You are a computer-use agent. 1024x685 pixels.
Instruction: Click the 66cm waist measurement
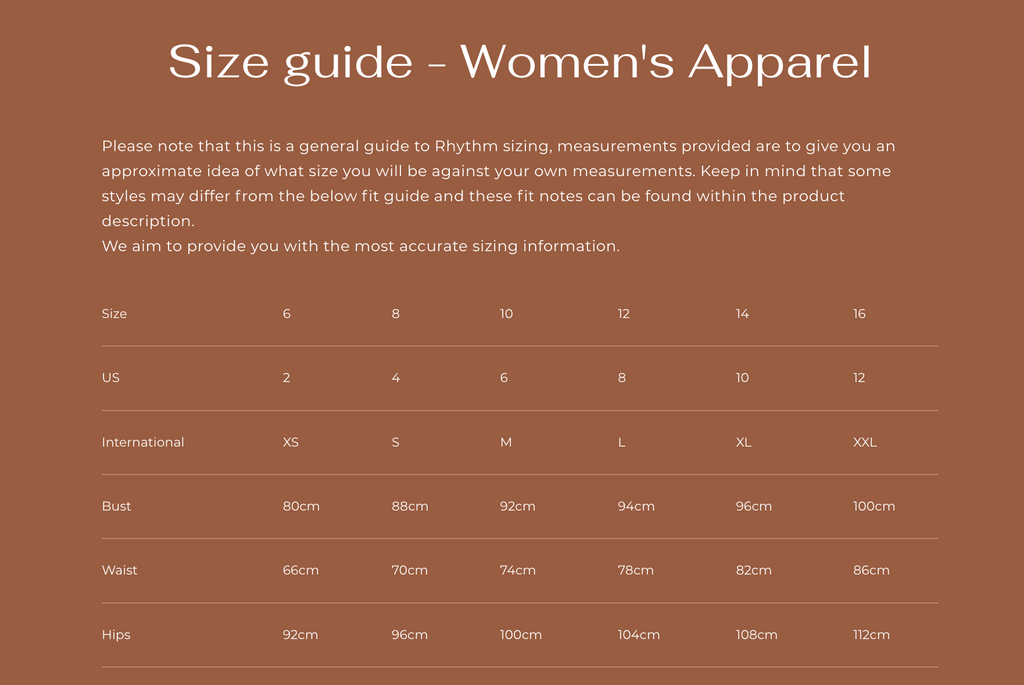click(x=300, y=570)
